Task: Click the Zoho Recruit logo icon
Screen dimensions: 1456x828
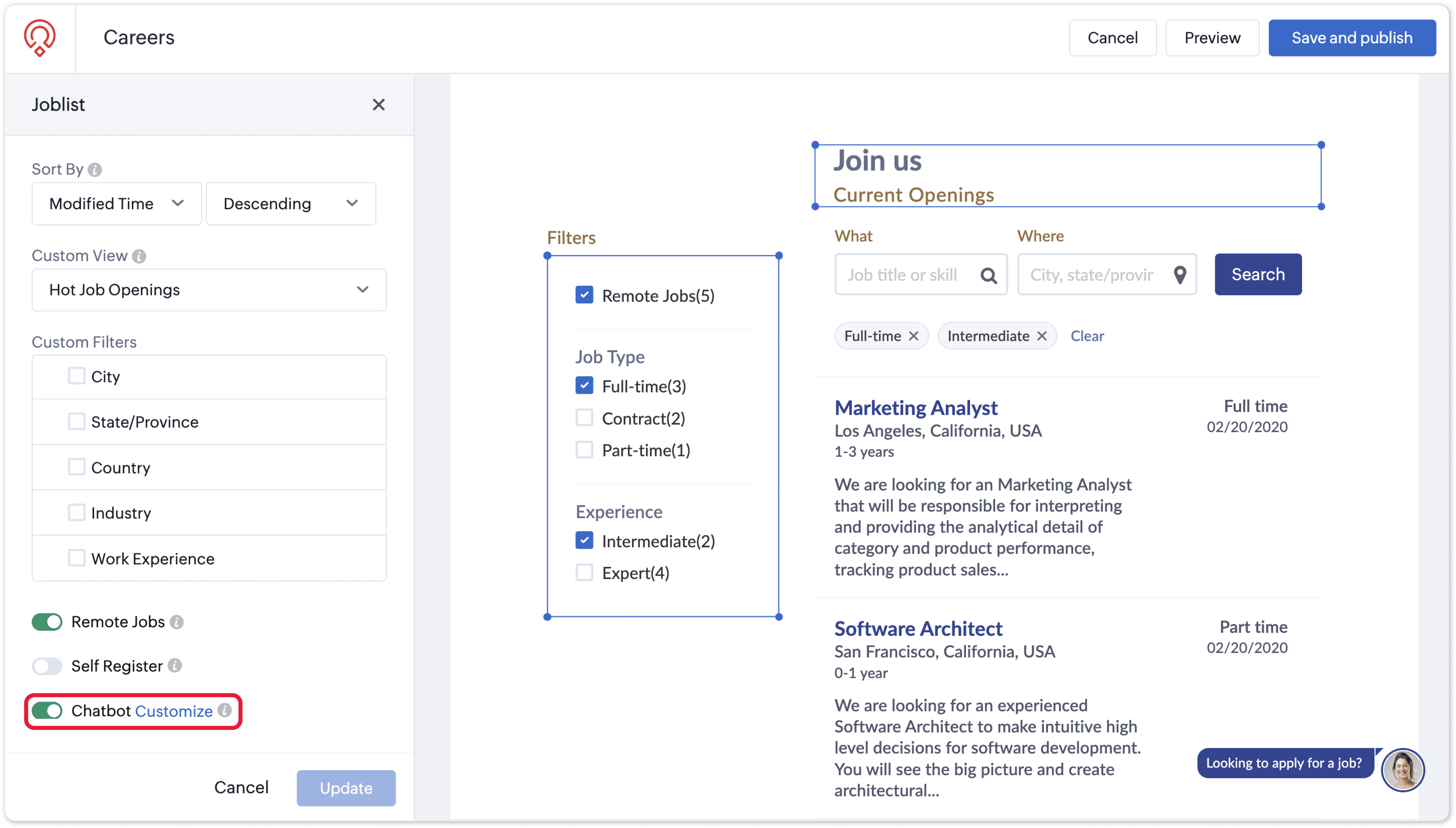Action: 39,38
